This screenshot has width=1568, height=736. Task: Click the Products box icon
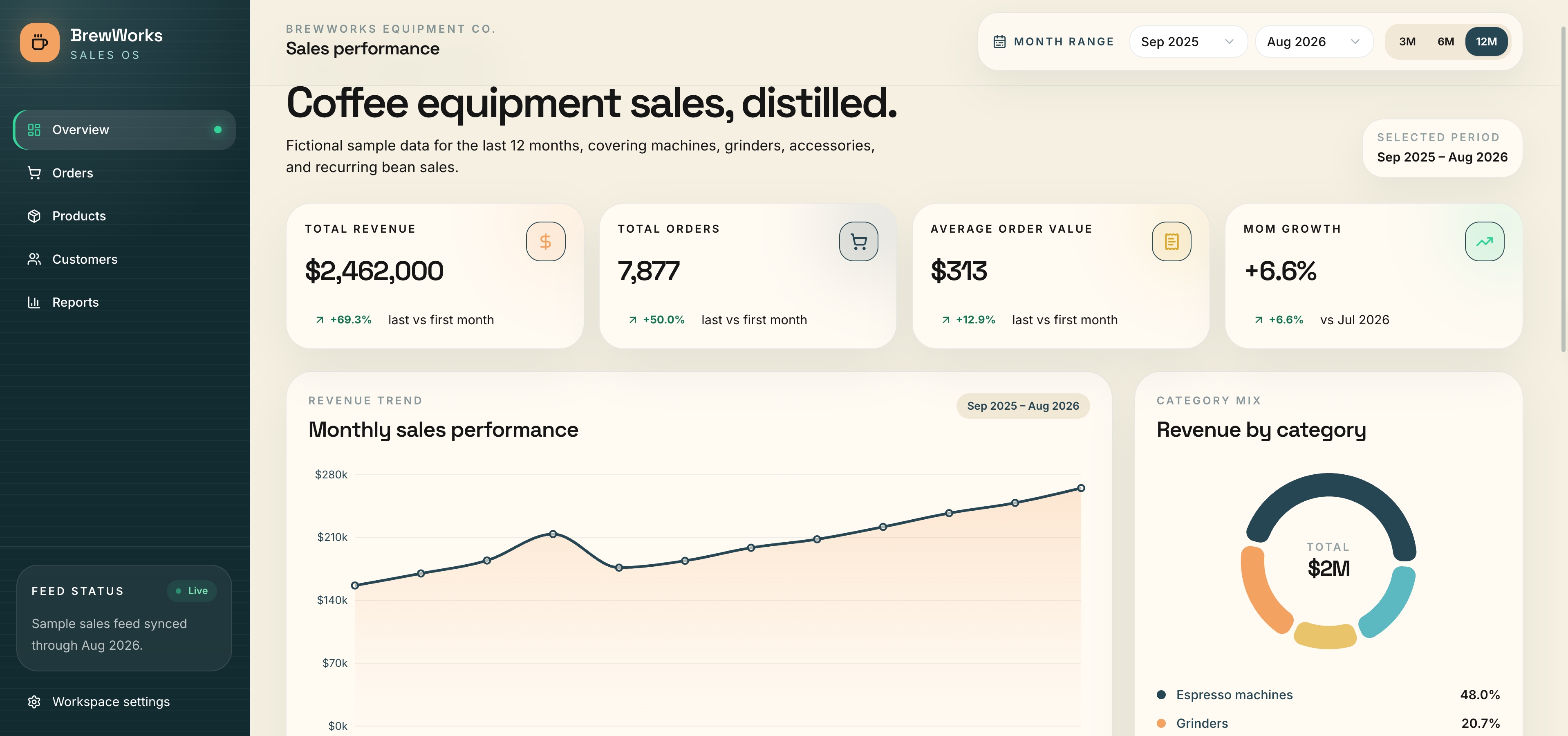34,216
